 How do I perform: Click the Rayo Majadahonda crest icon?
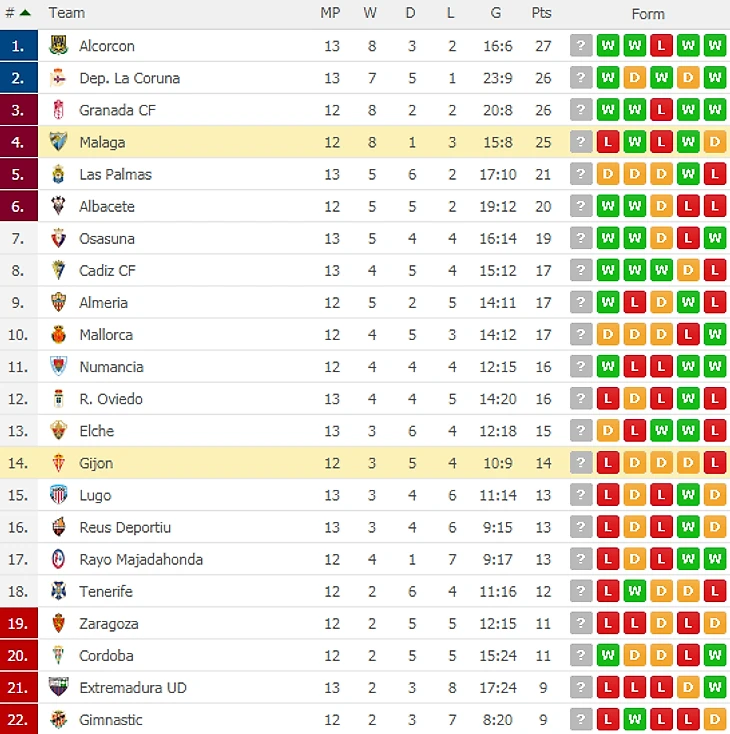(x=58, y=559)
